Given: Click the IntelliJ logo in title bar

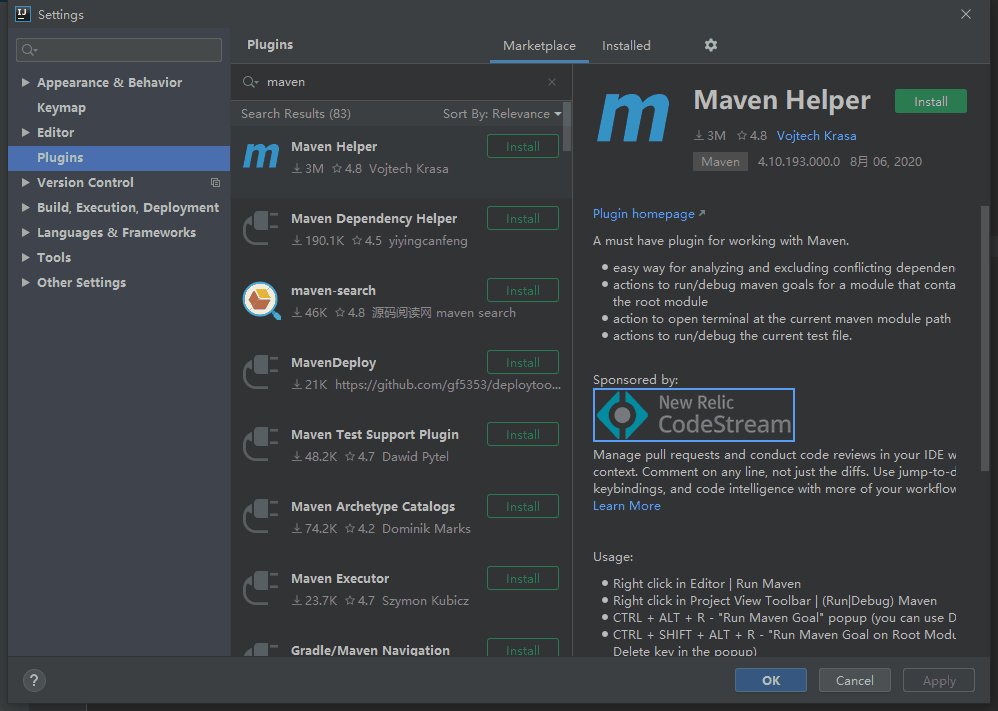Looking at the screenshot, I should pos(23,14).
